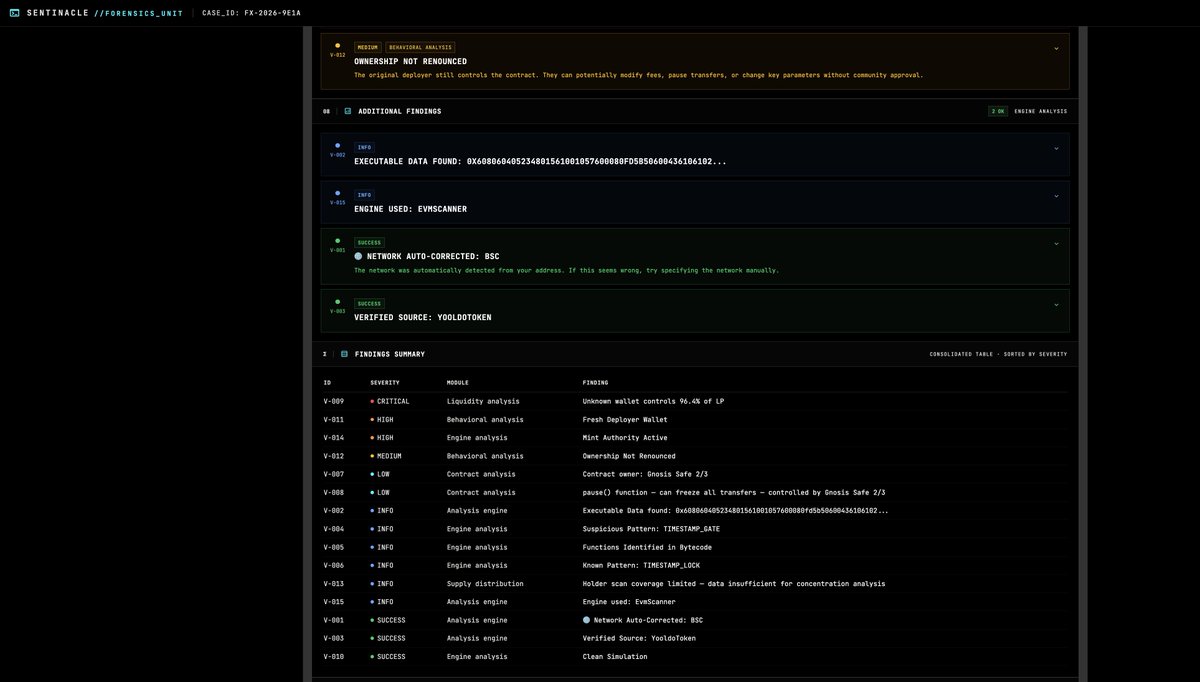
Task: Click V-014 in the summary table
Action: pos(333,437)
